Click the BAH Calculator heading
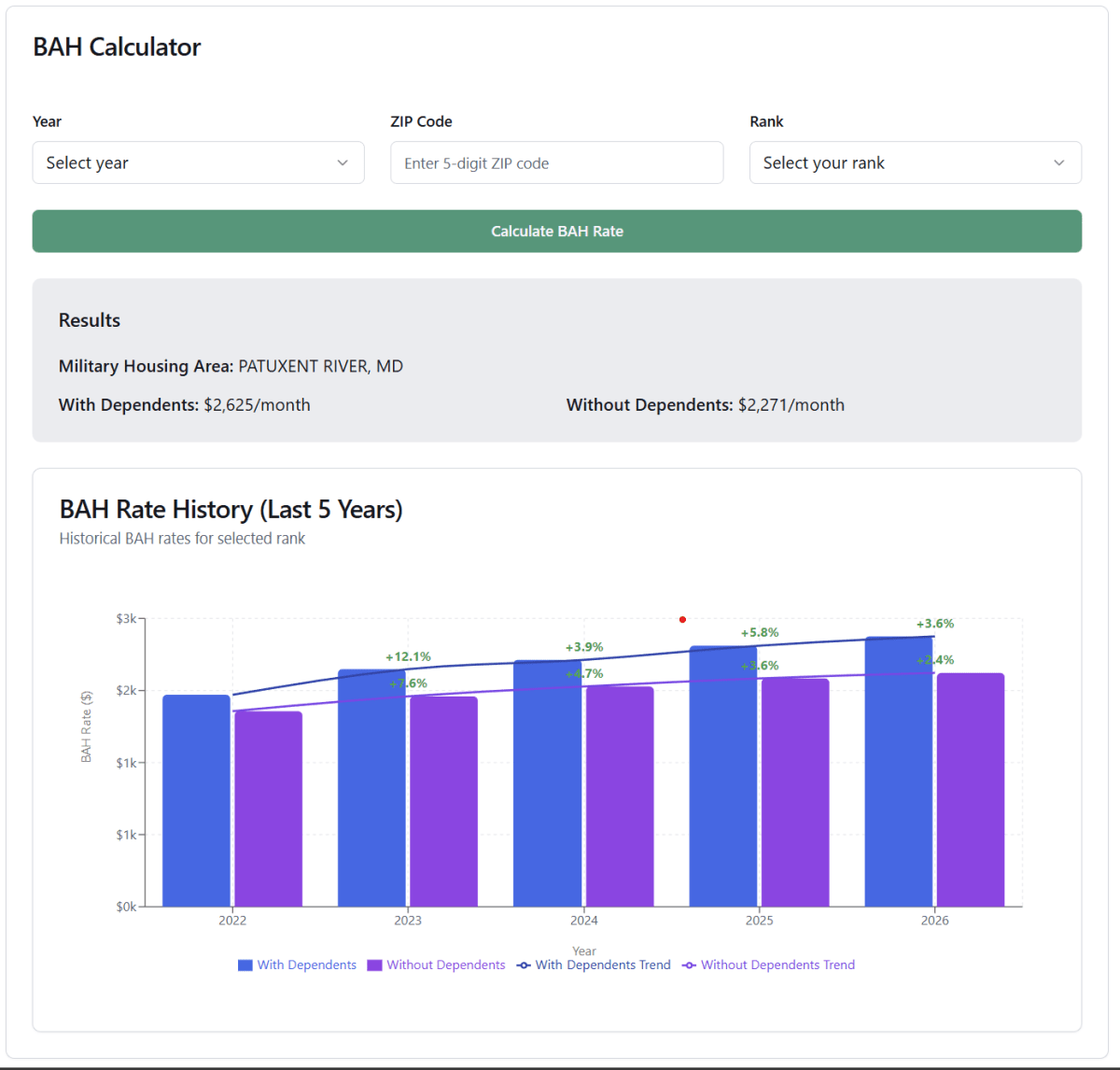Viewport: 1120px width, 1070px height. click(x=117, y=47)
